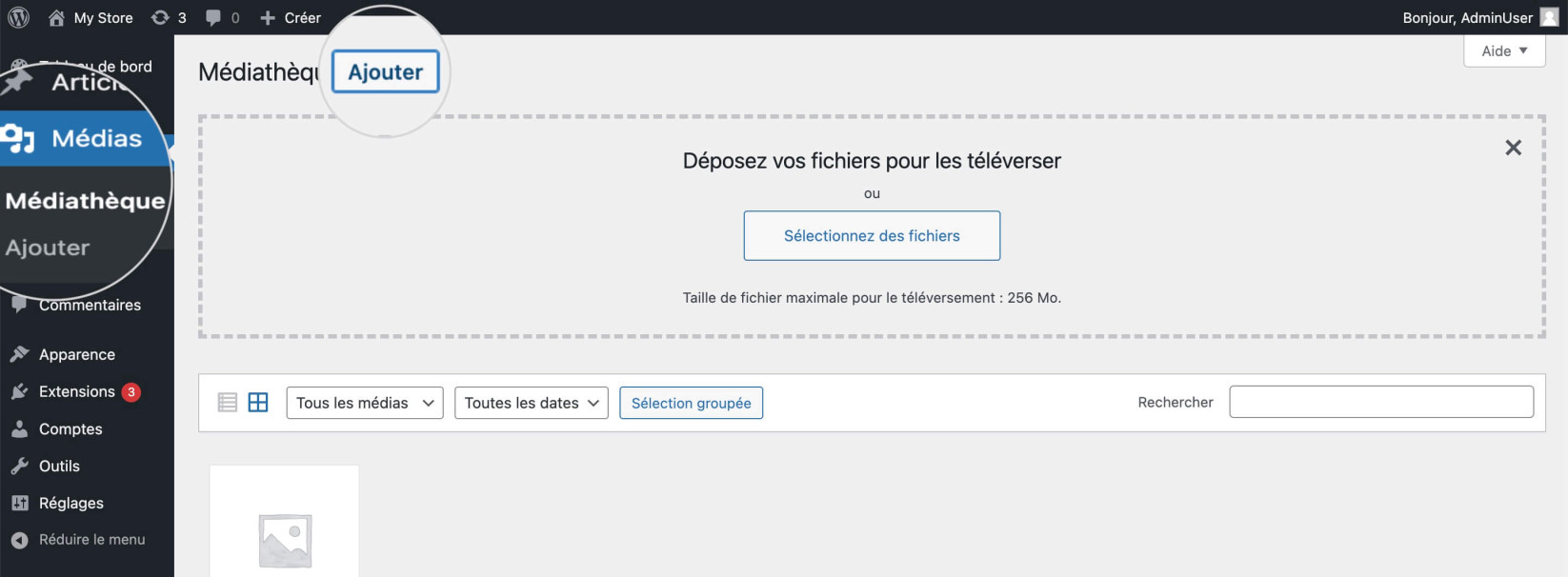Click the Ajouter button beside Médiathèque title
1568x577 pixels.
[x=386, y=71]
